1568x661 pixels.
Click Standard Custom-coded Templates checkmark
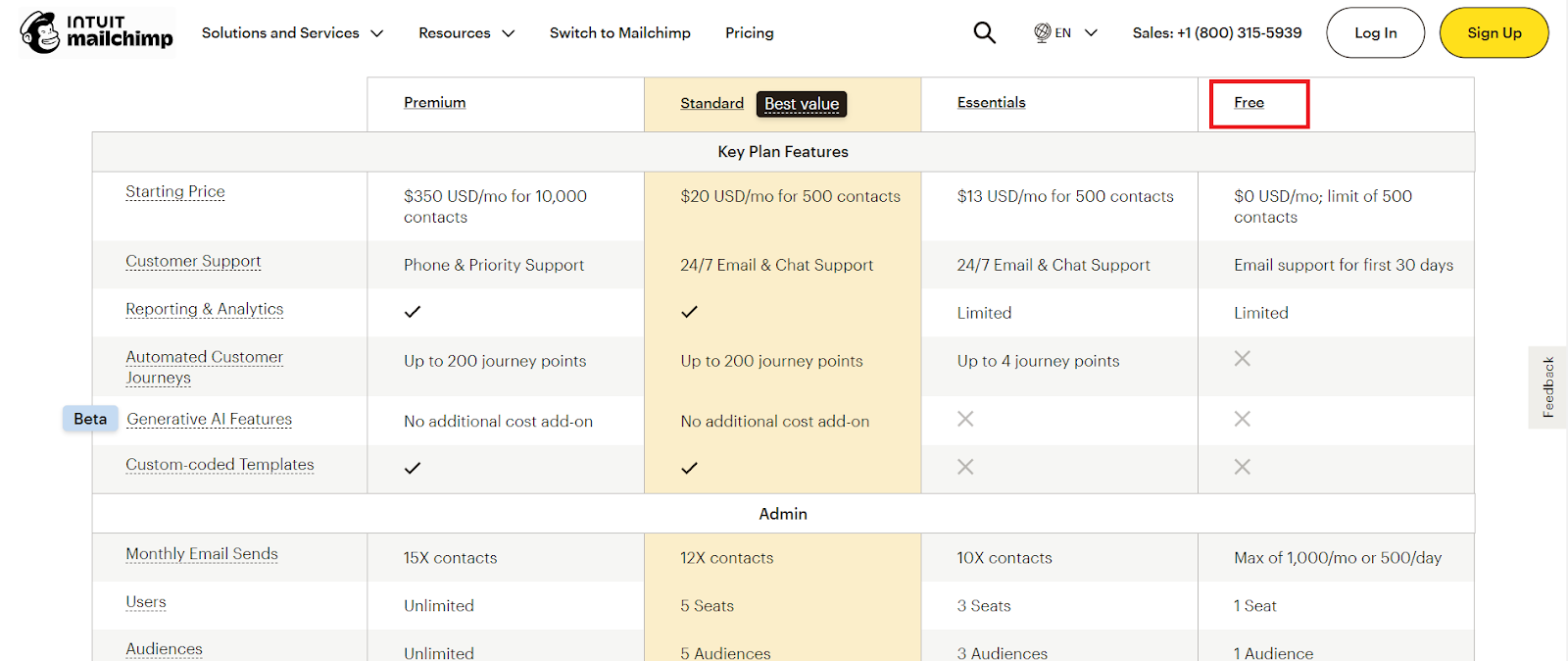pyautogui.click(x=689, y=468)
